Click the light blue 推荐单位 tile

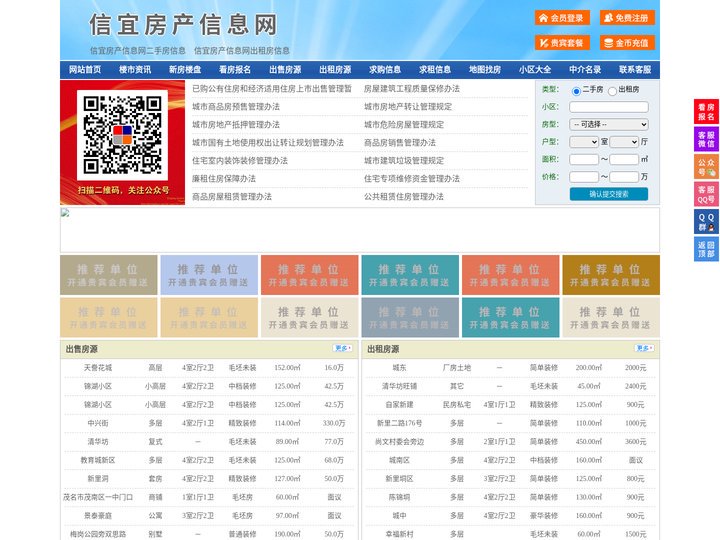coord(209,275)
